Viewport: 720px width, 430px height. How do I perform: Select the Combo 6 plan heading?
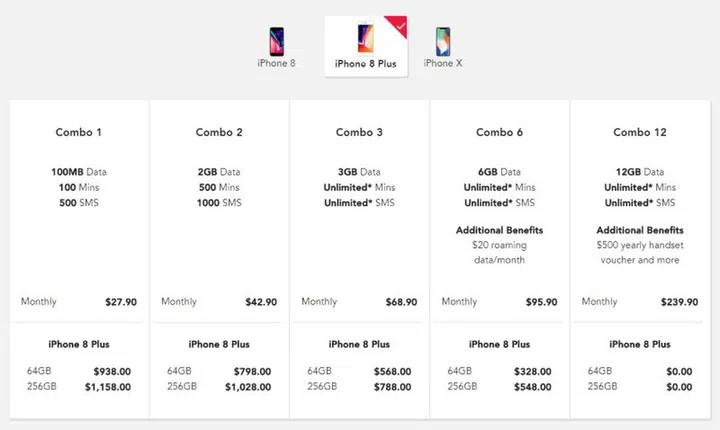[x=499, y=132]
